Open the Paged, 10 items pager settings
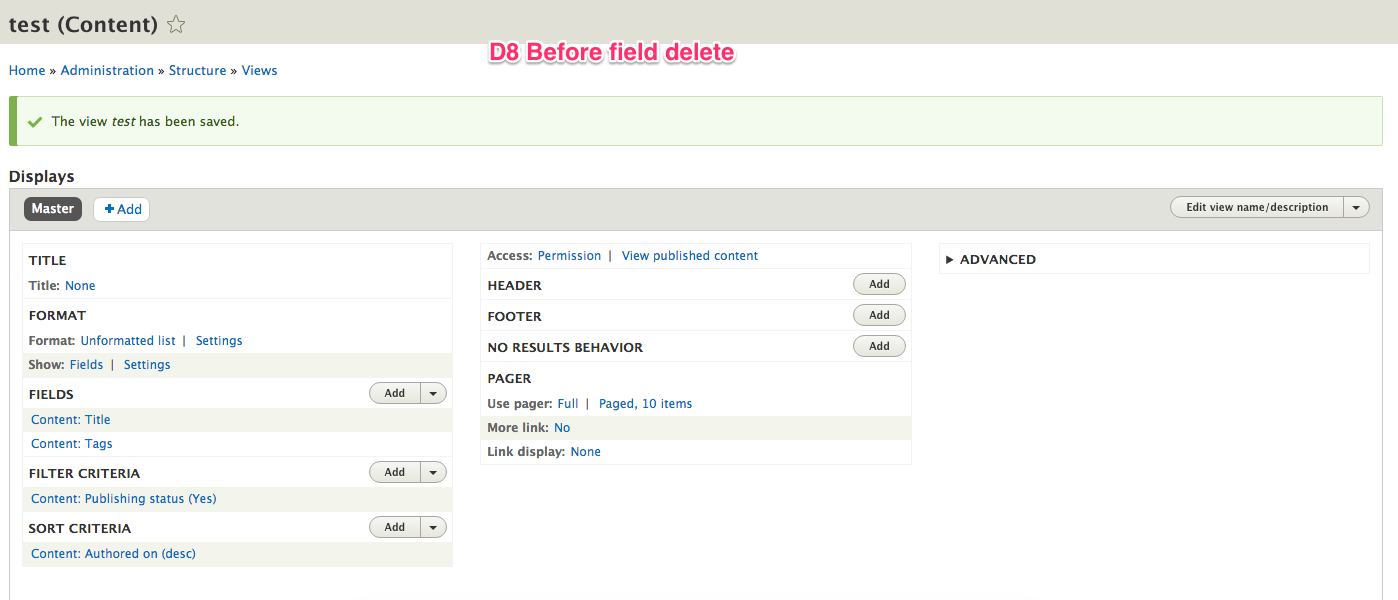This screenshot has height=600, width=1398. tap(645, 403)
